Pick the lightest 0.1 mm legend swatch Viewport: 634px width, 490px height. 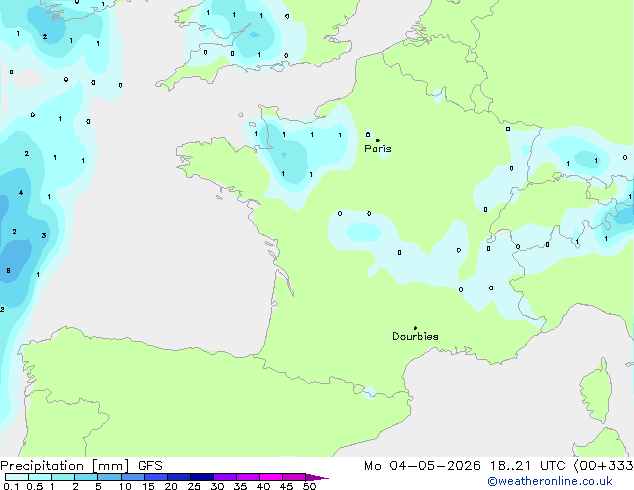[x=17, y=477]
